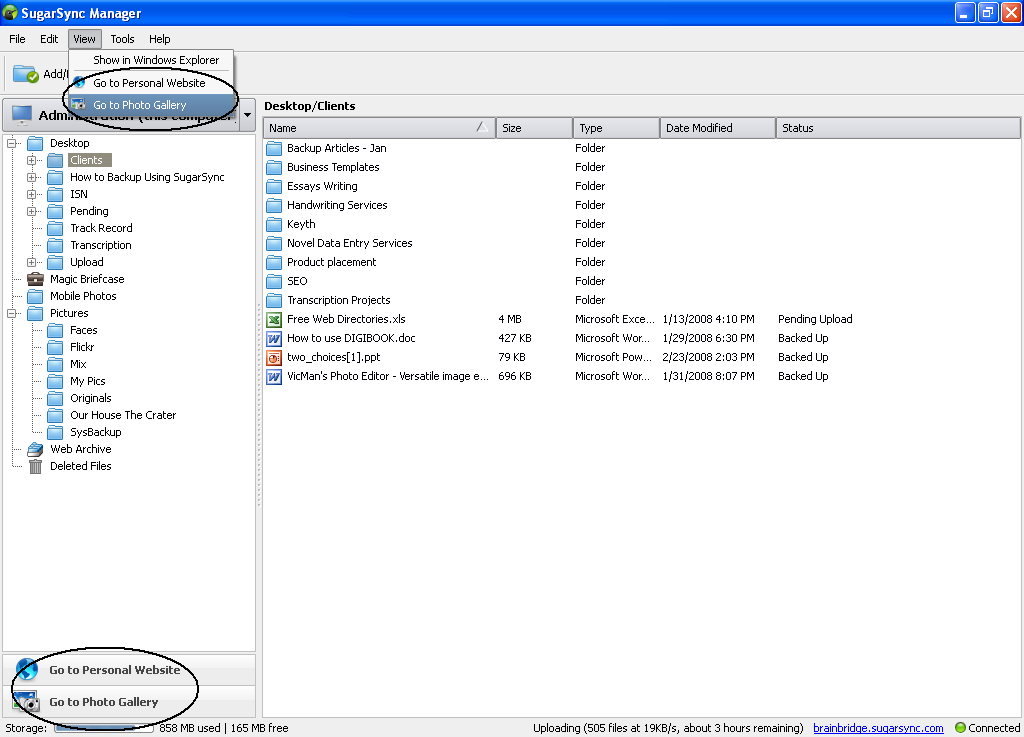Click the globe icon in the View menu
This screenshot has height=737, width=1024.
click(79, 83)
